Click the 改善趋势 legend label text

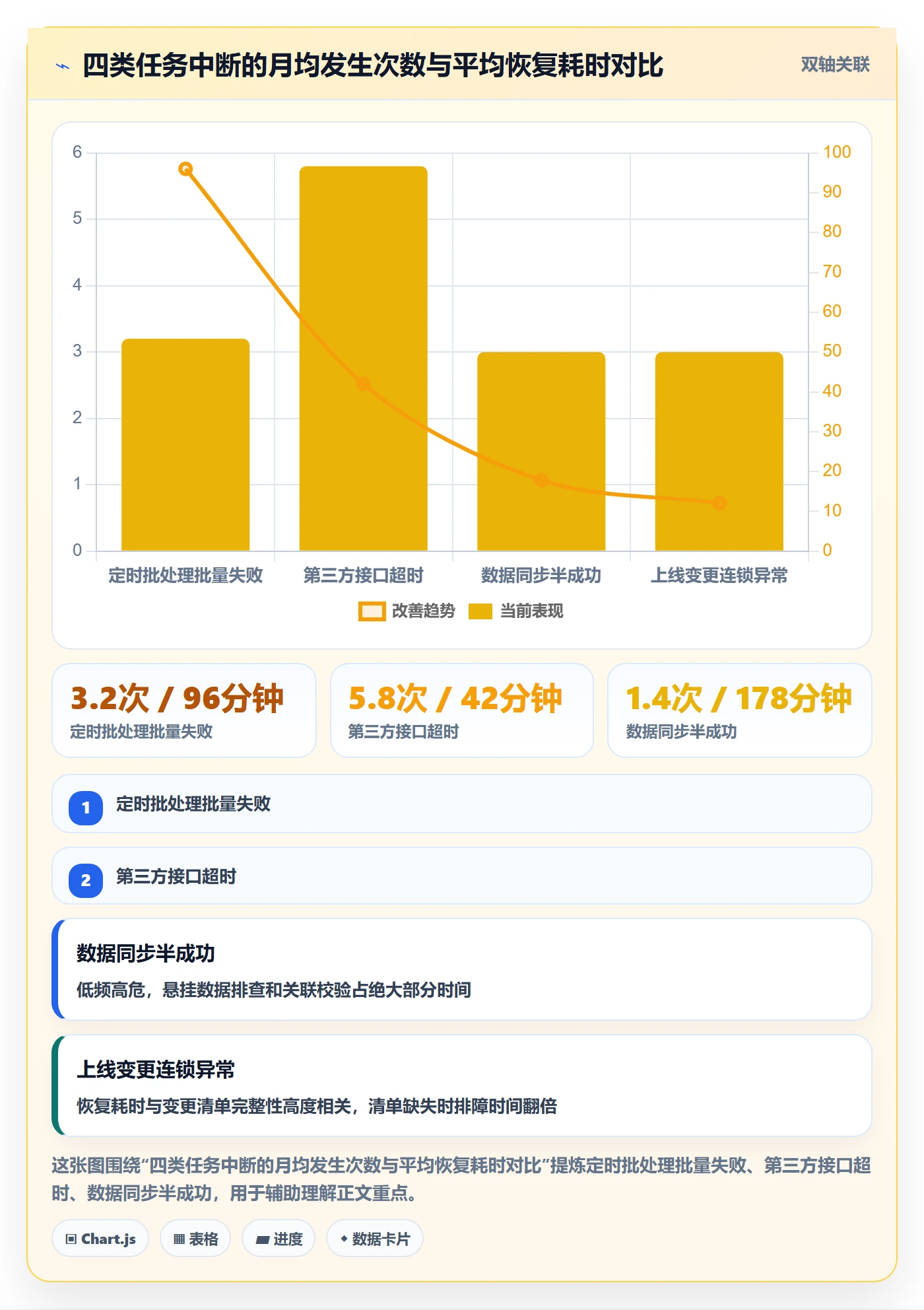point(424,611)
